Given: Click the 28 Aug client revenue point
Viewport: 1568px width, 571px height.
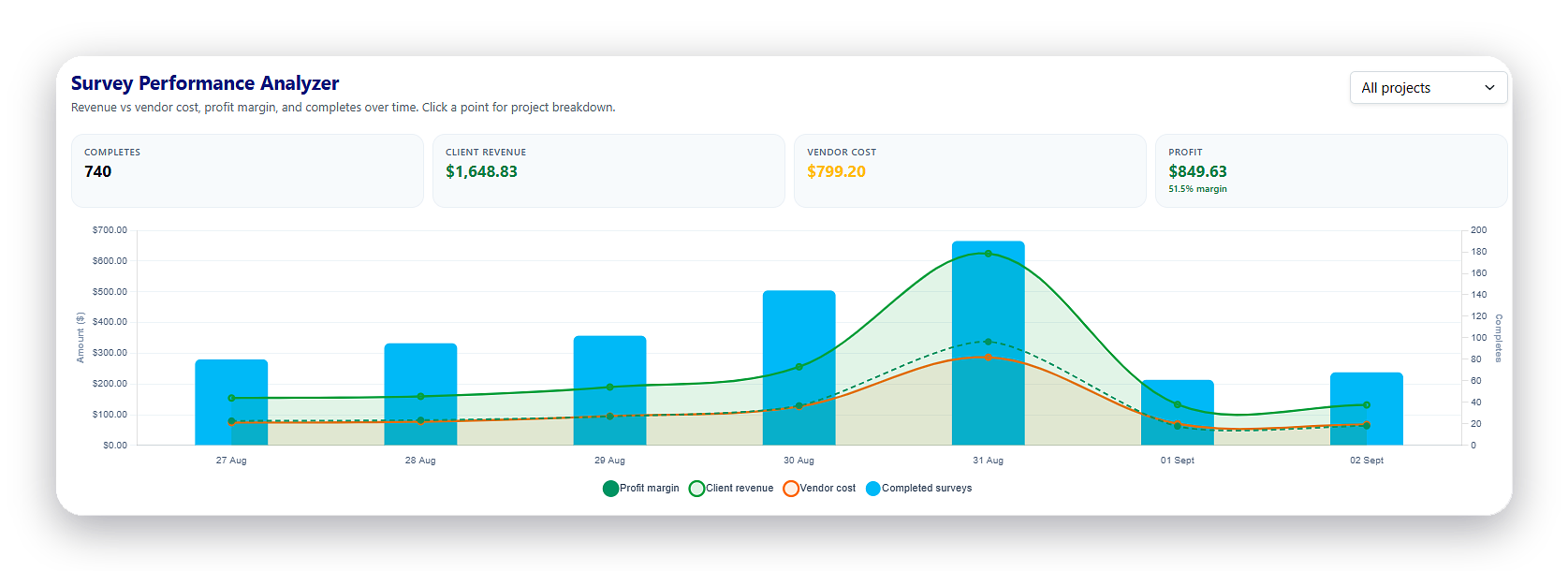Looking at the screenshot, I should pyautogui.click(x=420, y=397).
